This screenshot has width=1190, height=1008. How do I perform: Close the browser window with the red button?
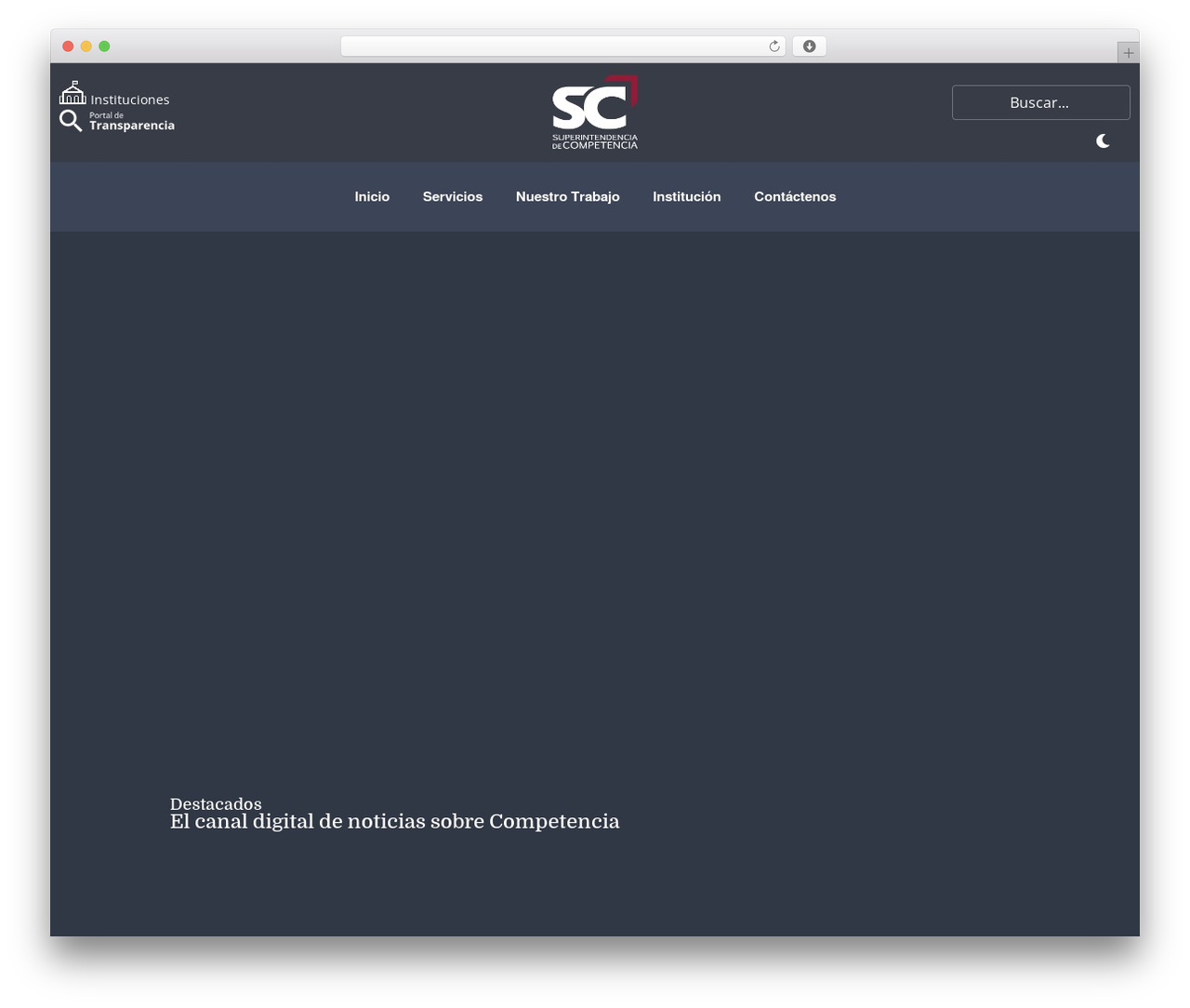tap(68, 46)
